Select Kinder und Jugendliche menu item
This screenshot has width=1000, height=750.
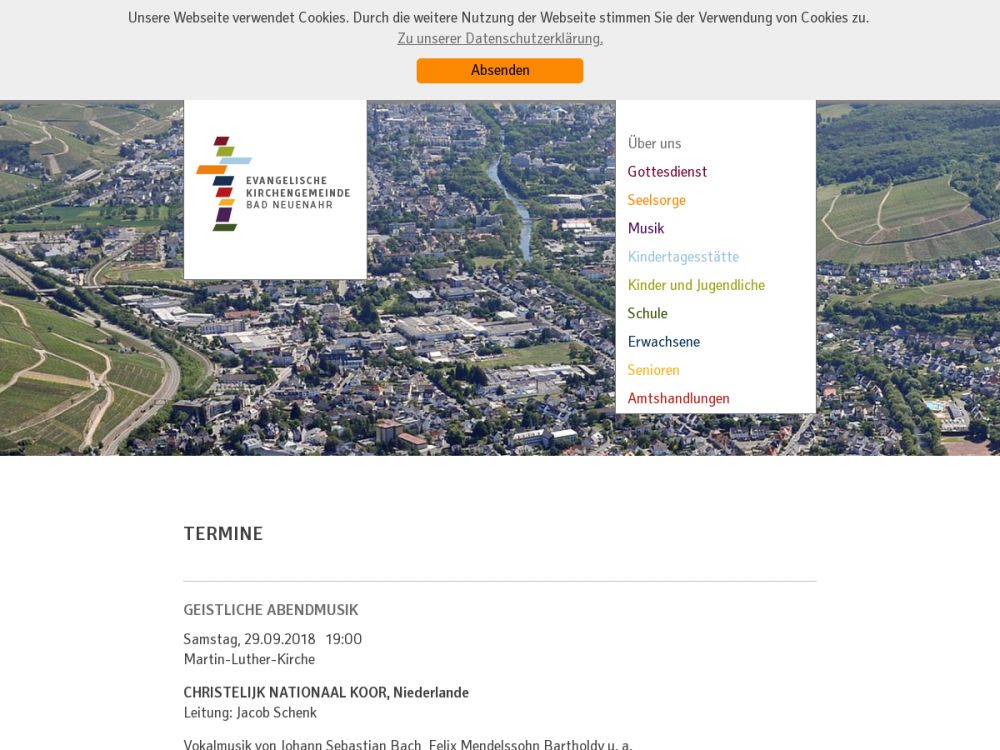click(696, 285)
